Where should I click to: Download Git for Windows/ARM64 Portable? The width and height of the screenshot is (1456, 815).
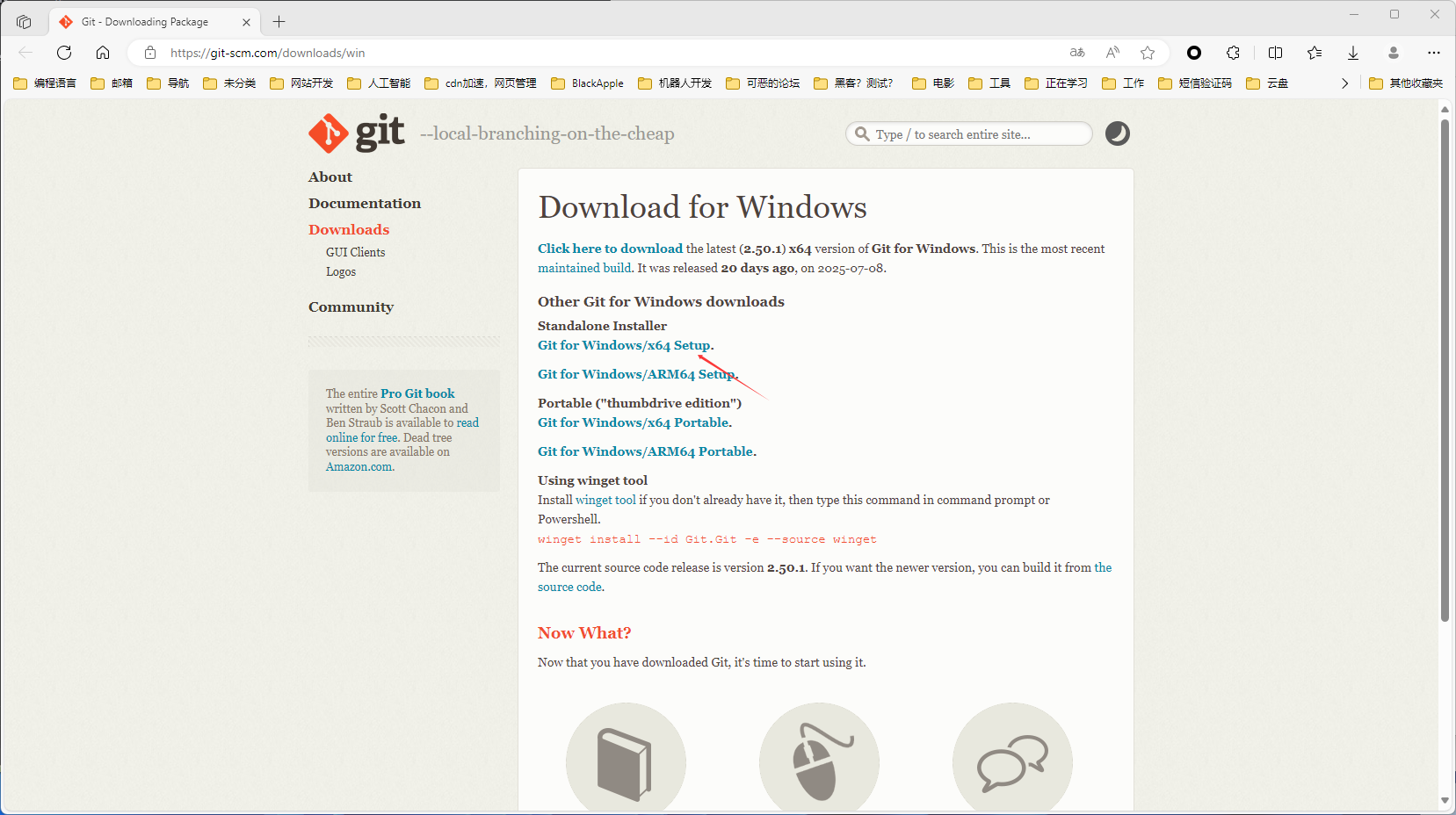click(x=646, y=451)
